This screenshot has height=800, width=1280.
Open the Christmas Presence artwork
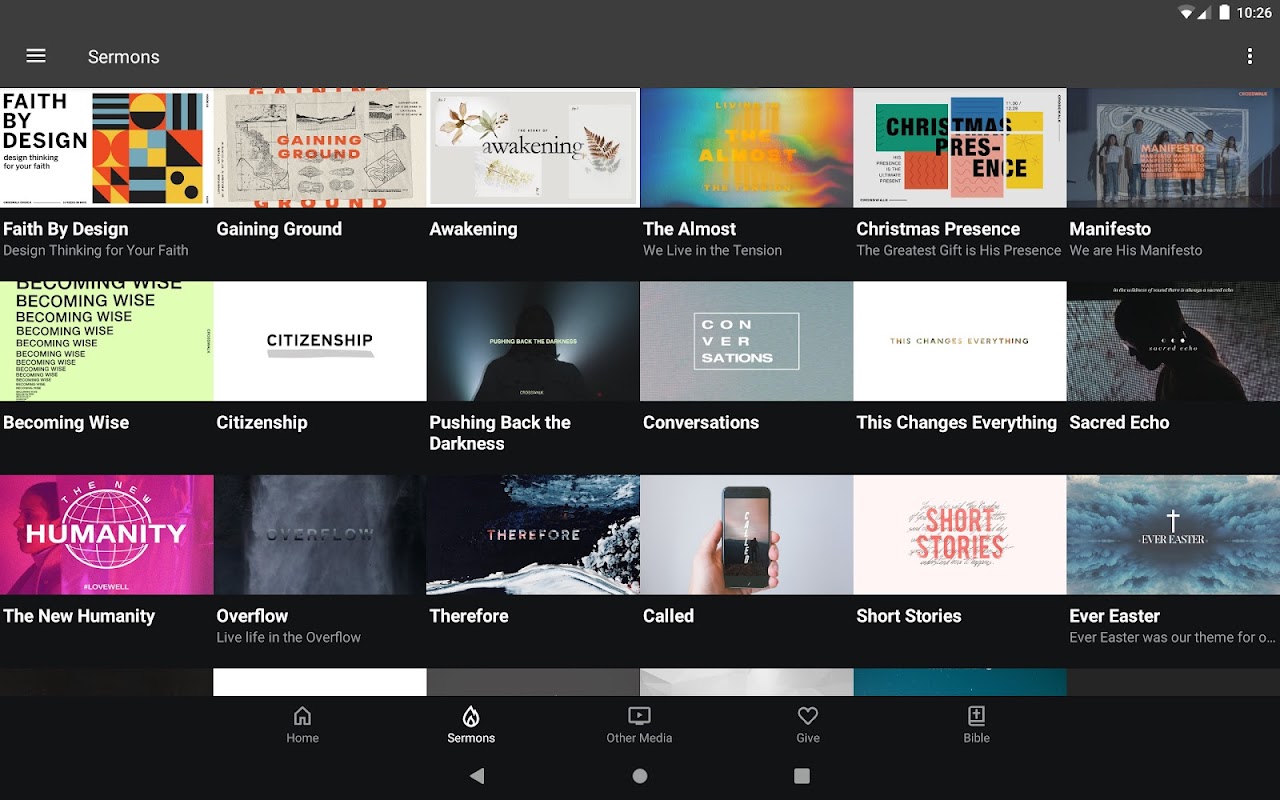click(x=960, y=148)
